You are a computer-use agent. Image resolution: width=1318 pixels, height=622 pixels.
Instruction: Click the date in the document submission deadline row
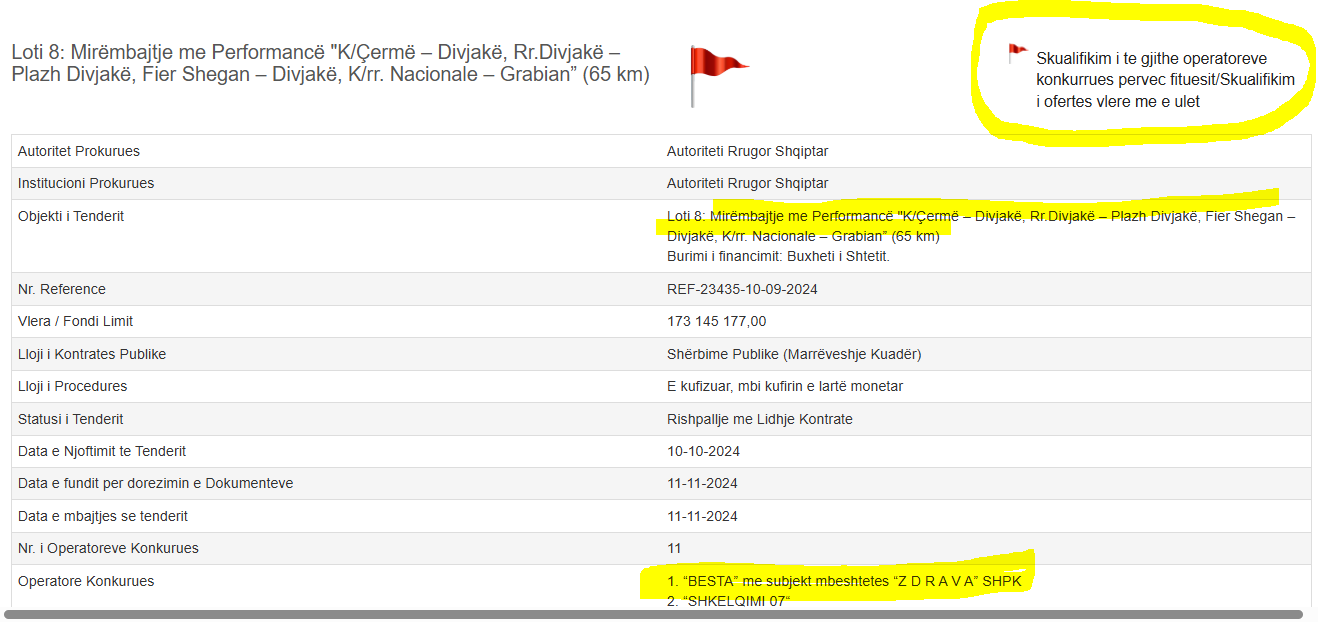[x=702, y=483]
